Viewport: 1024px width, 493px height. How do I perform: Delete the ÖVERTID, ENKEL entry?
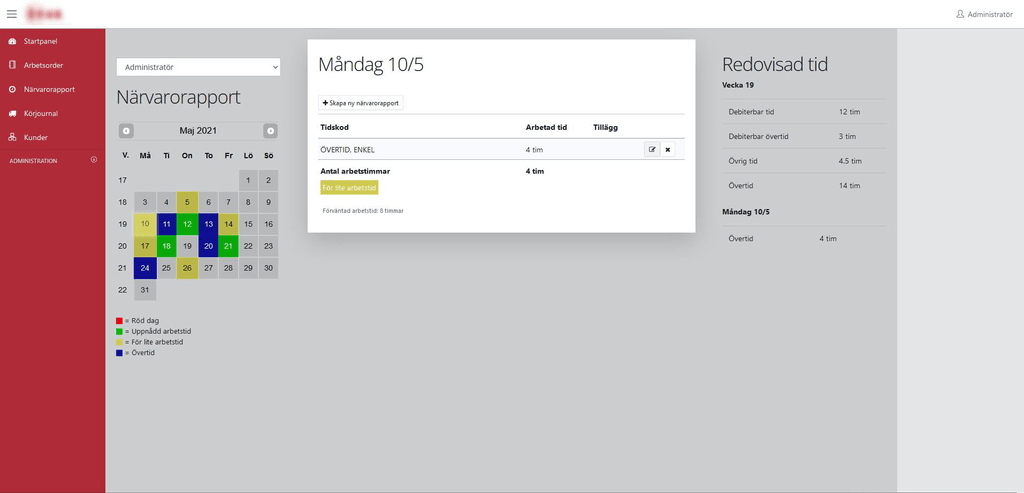point(668,150)
